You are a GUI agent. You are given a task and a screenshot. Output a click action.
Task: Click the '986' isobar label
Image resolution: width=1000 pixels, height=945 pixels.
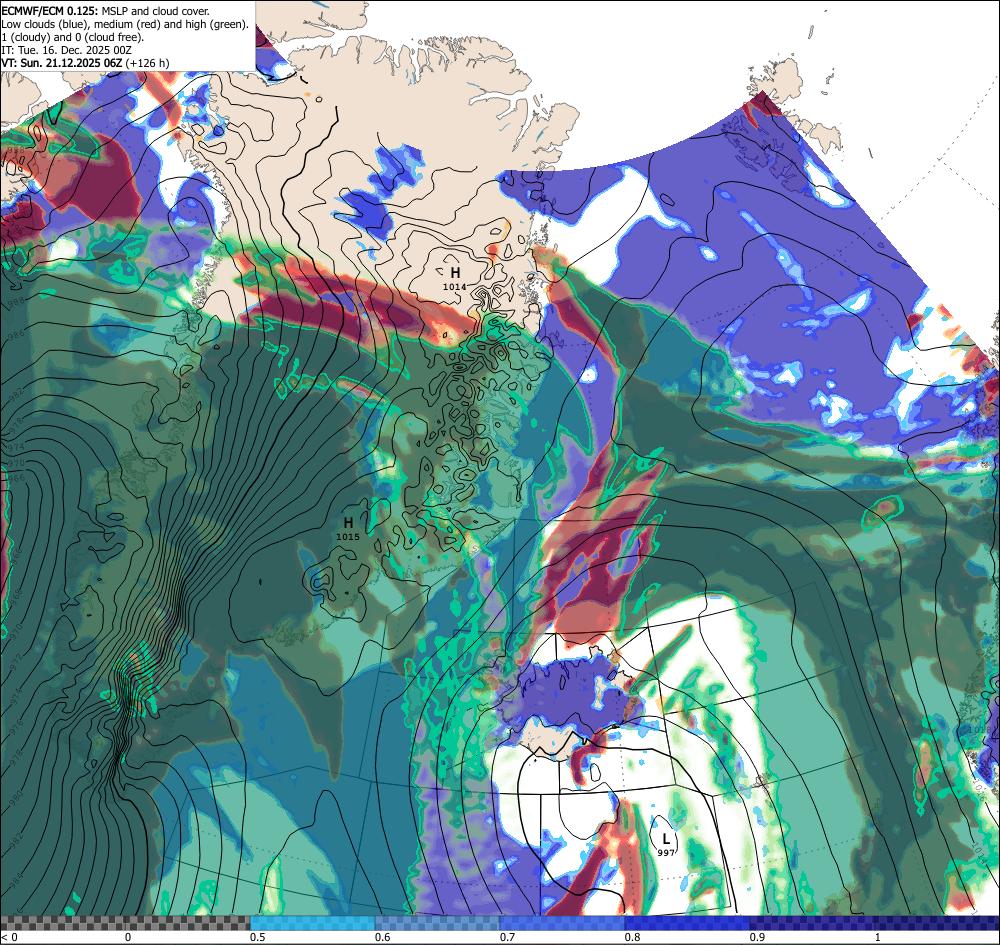[x=17, y=335]
